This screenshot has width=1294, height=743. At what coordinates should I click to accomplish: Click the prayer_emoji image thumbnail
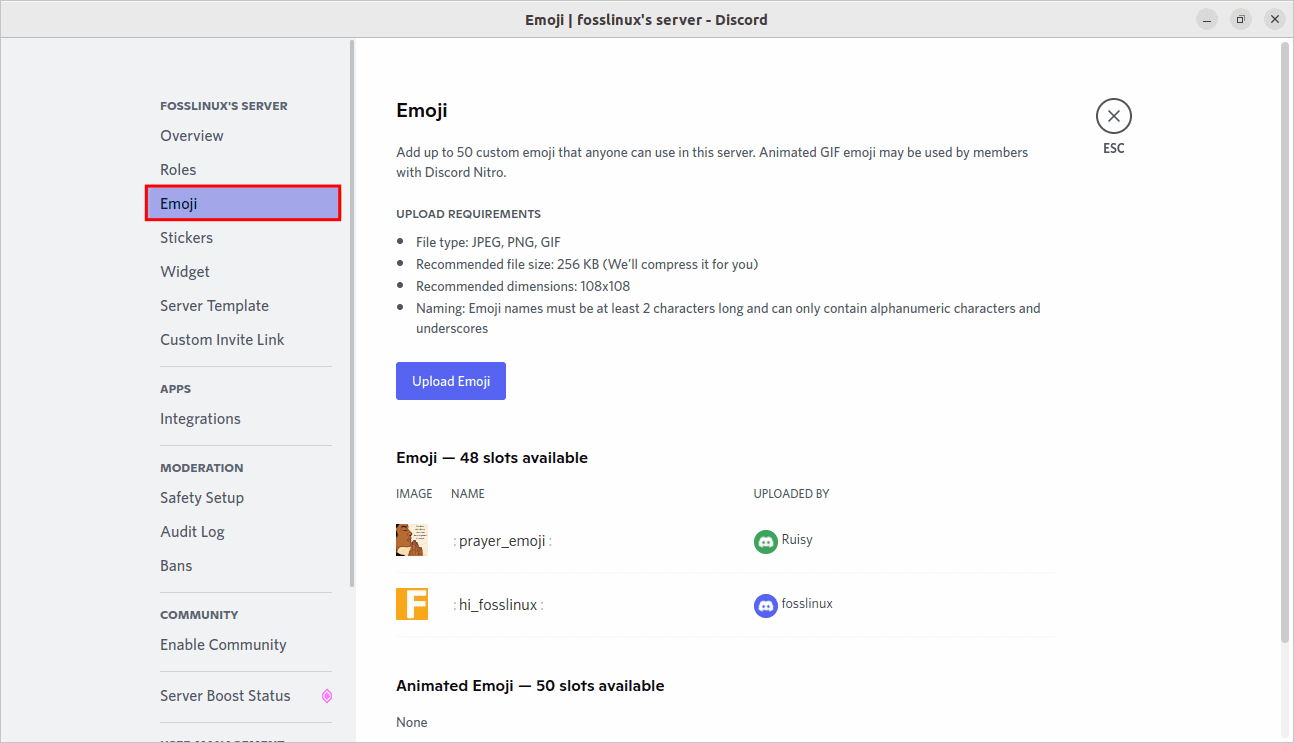[411, 540]
